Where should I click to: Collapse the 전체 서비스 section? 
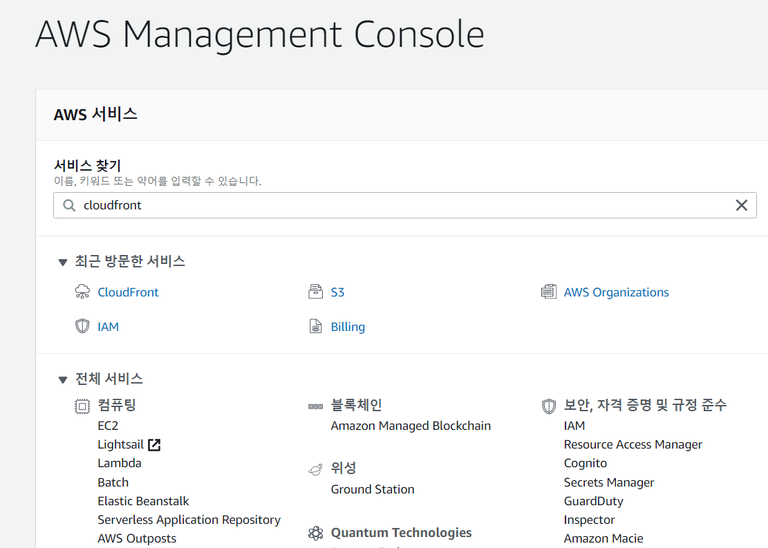tap(63, 380)
